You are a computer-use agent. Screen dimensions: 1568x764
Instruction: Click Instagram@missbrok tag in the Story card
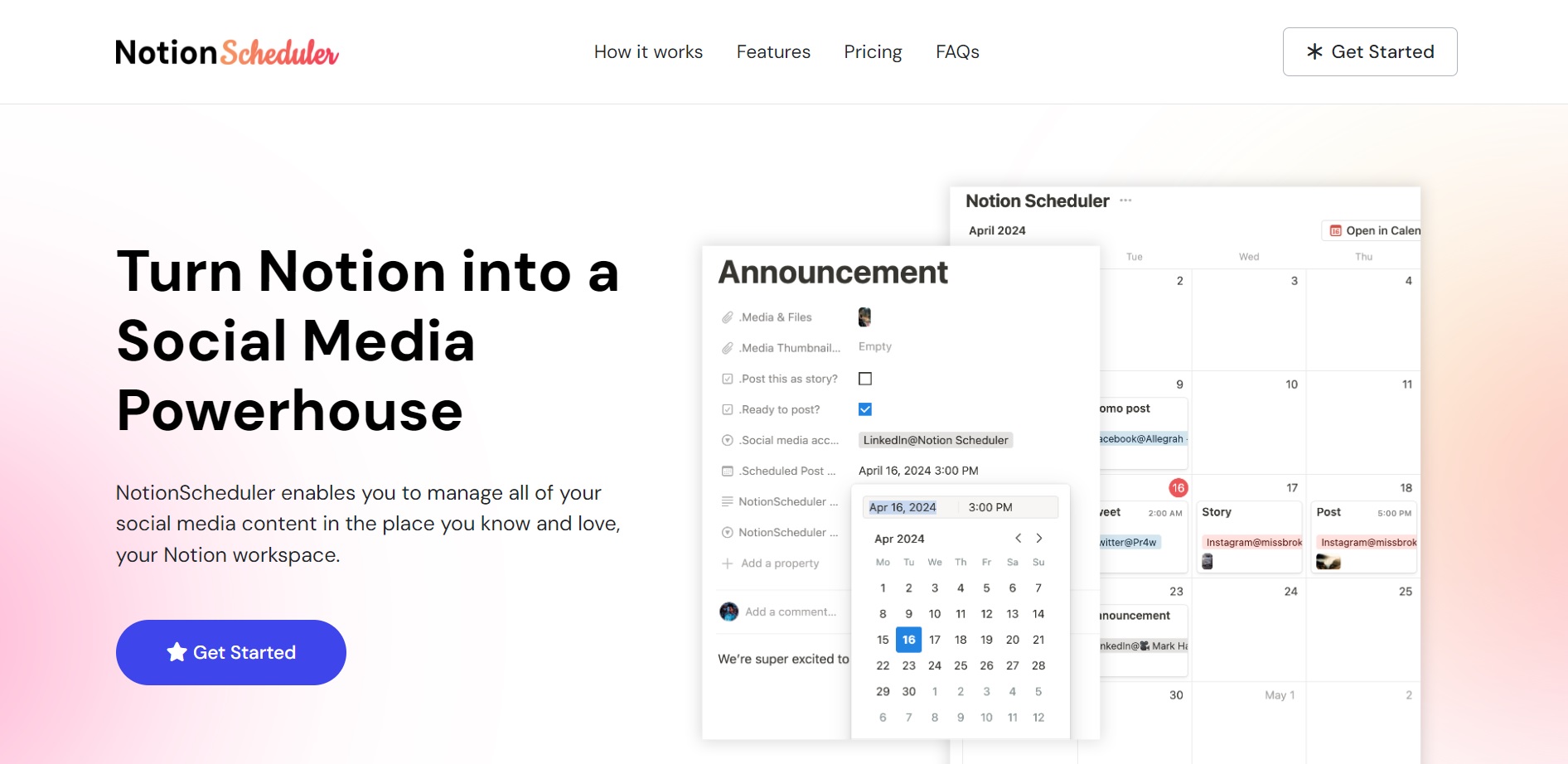coord(1252,543)
